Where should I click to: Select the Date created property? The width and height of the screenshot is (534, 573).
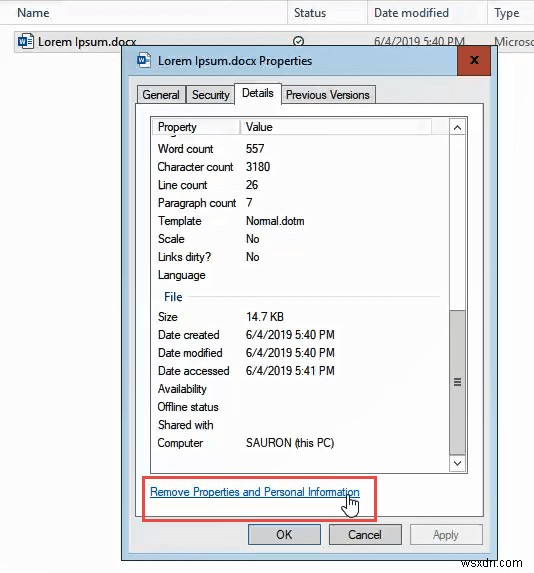click(x=189, y=335)
